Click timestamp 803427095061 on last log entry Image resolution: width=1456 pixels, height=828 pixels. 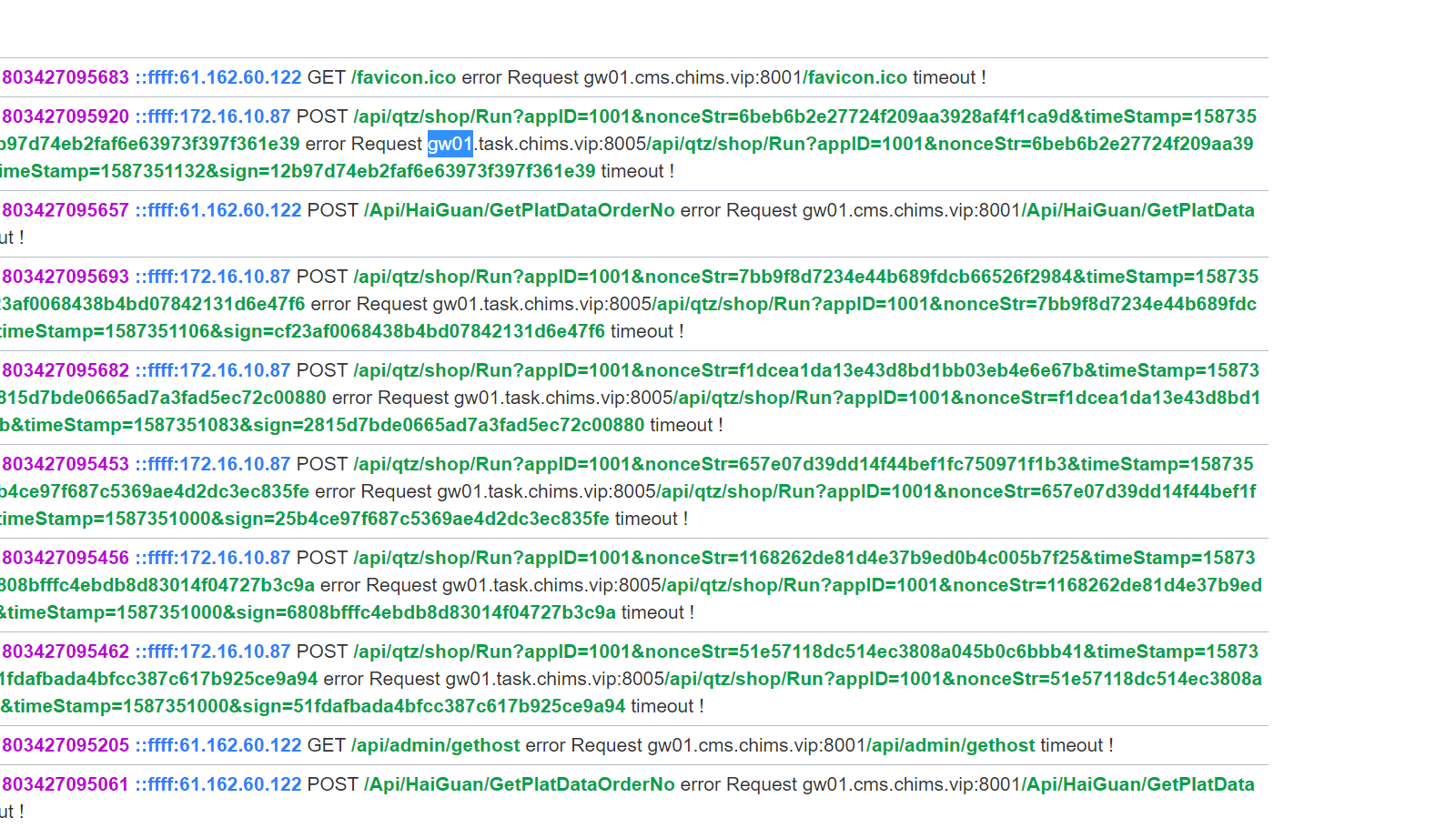(x=65, y=784)
